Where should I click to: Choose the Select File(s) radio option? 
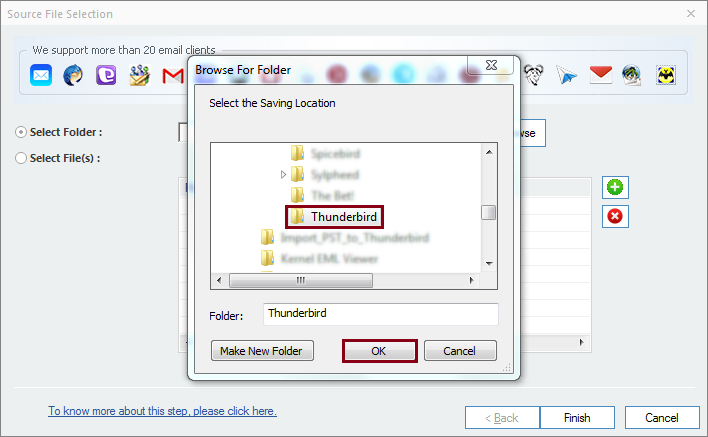[x=21, y=158]
